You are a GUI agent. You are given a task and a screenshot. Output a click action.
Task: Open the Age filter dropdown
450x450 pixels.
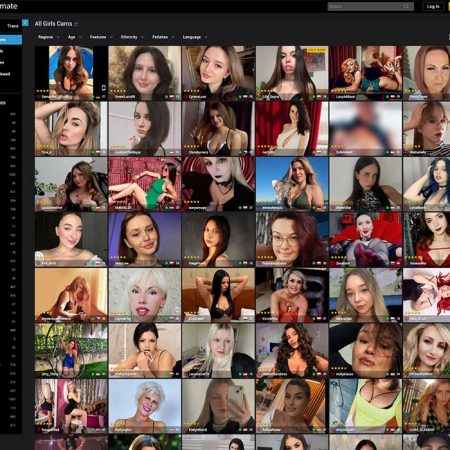point(74,37)
